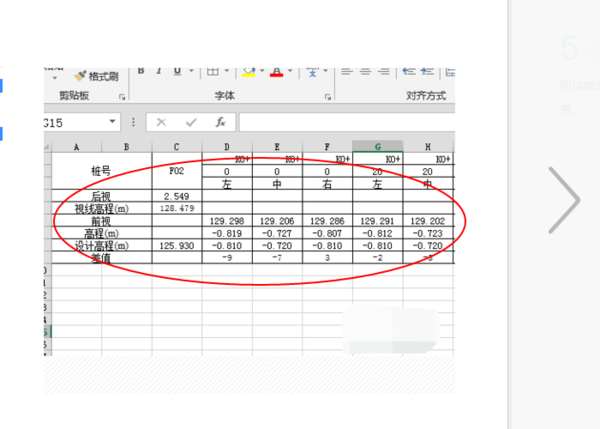Open the Name Box dropdown arrow
The width and height of the screenshot is (600, 429).
[x=112, y=122]
